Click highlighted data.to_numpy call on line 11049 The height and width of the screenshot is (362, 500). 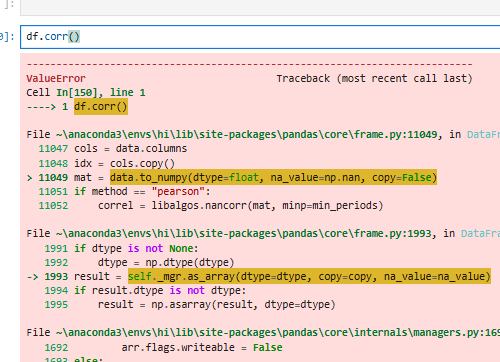[273, 177]
